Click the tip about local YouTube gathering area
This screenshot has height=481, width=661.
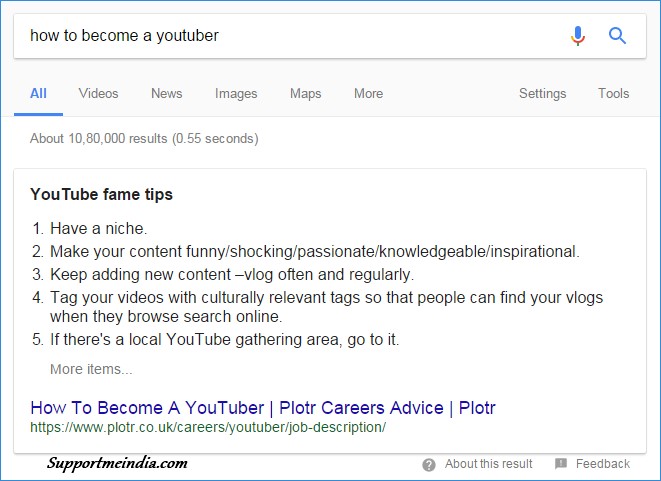coord(224,339)
